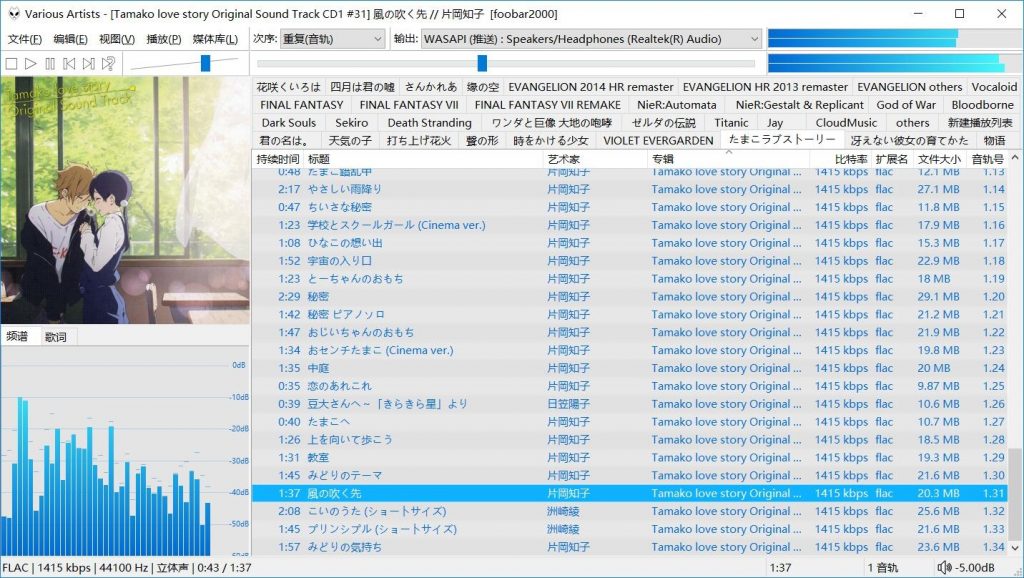Screen dimensions: 1024x578
Task: Skip to the next track
Action: click(89, 63)
